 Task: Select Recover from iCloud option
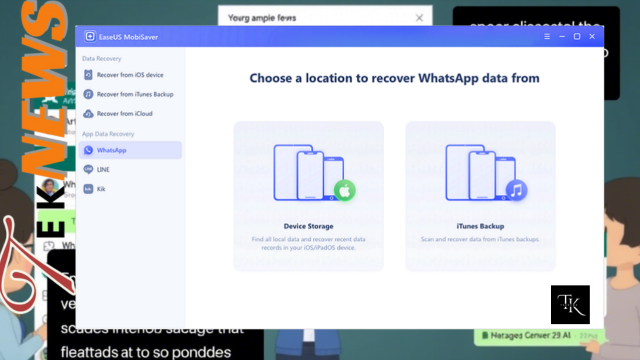pos(130,113)
